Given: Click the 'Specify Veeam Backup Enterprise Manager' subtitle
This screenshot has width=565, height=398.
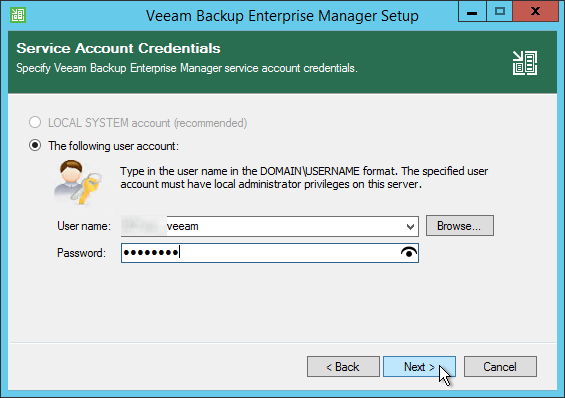Looking at the screenshot, I should pyautogui.click(x=187, y=68).
